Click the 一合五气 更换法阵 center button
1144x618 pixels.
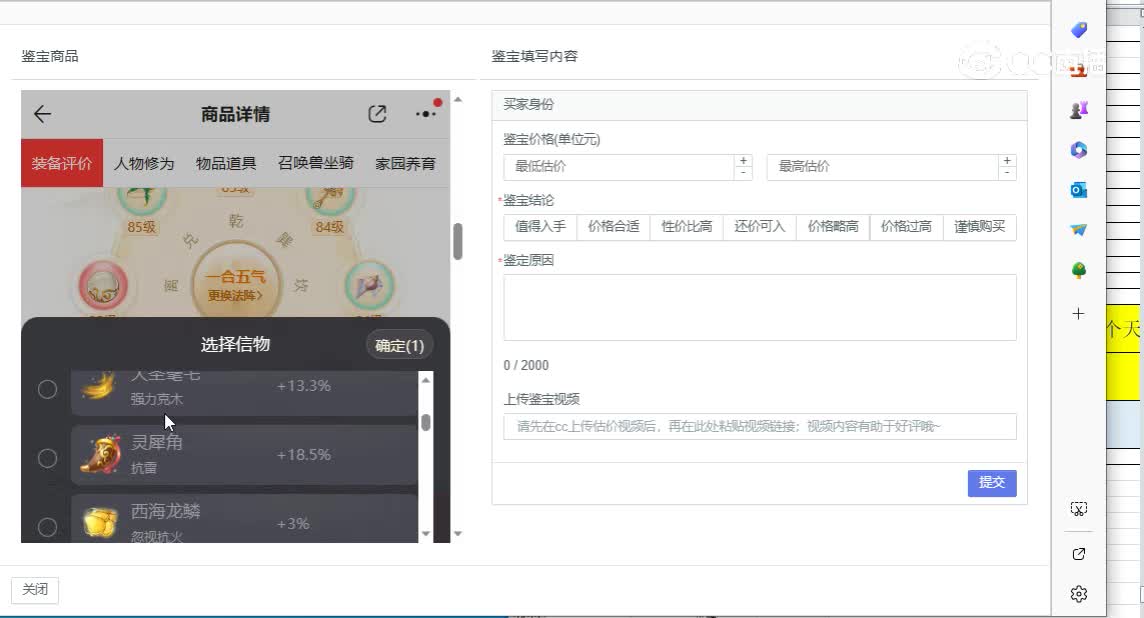[235, 283]
